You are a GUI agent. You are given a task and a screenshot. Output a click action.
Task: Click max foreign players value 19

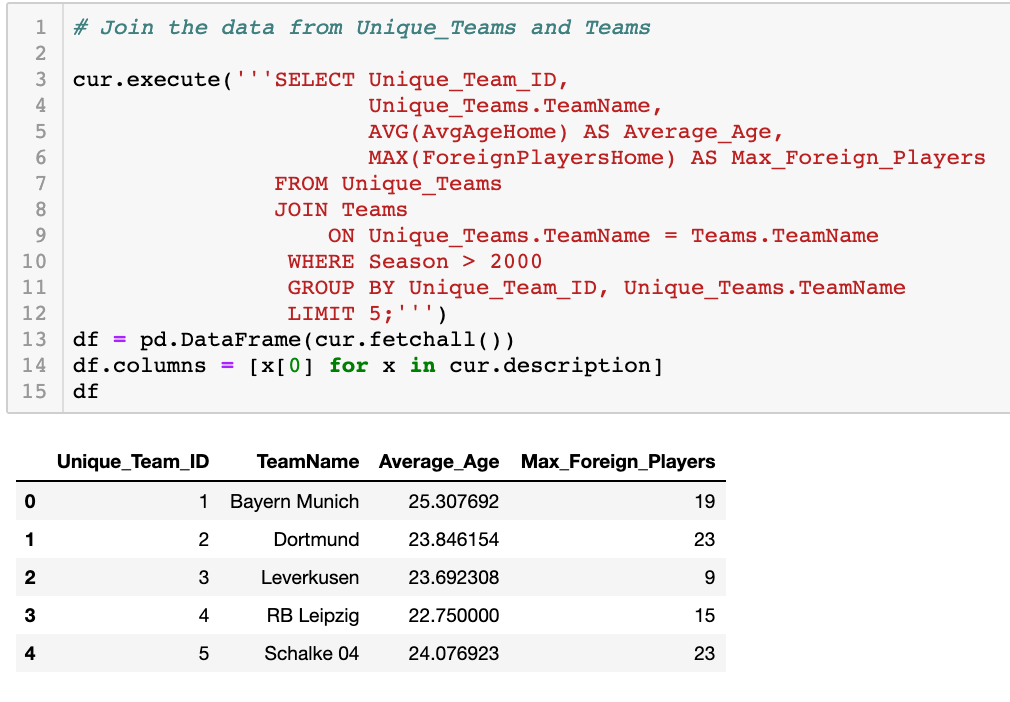pos(705,502)
